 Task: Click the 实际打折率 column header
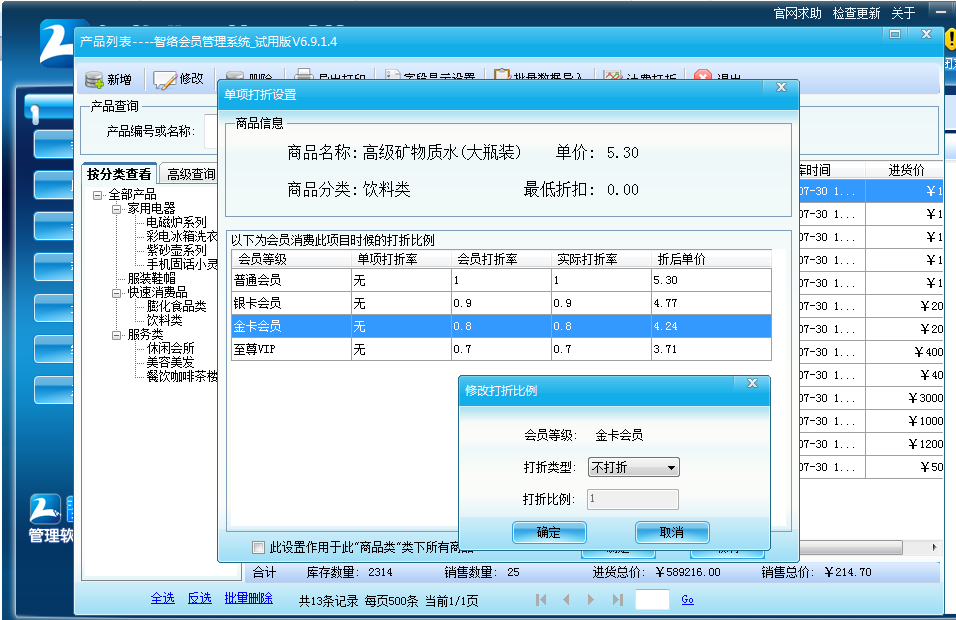coord(602,259)
